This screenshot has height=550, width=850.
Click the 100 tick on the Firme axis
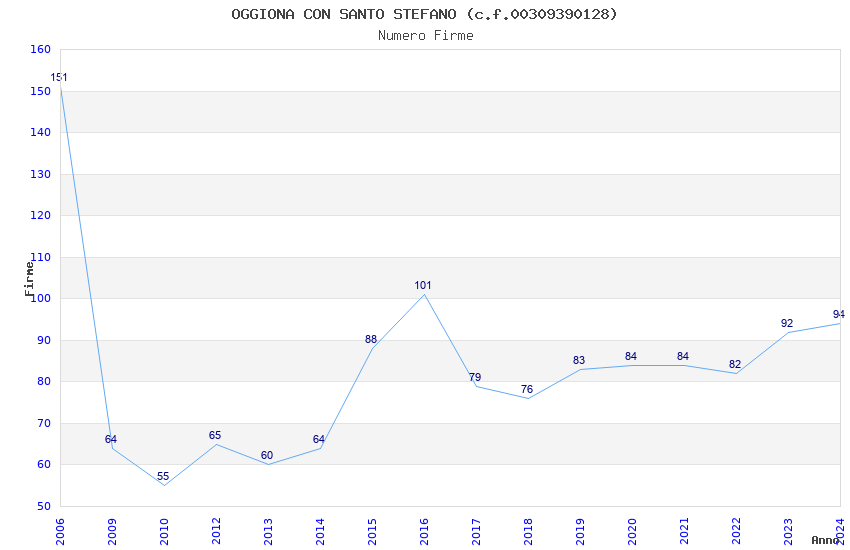41,299
